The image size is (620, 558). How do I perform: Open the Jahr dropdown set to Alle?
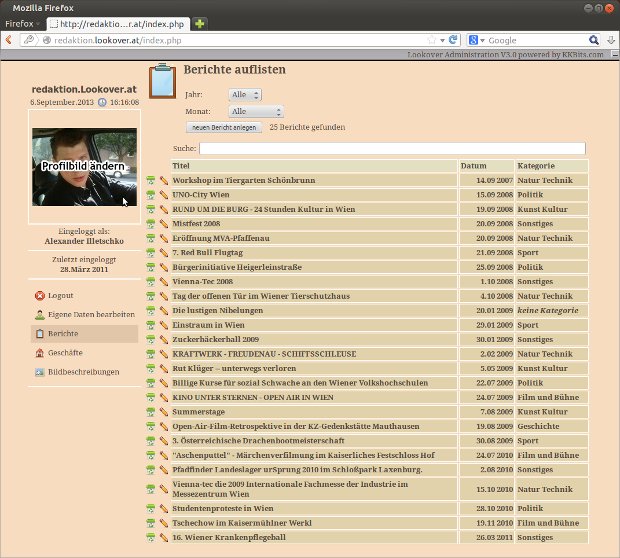pos(245,95)
